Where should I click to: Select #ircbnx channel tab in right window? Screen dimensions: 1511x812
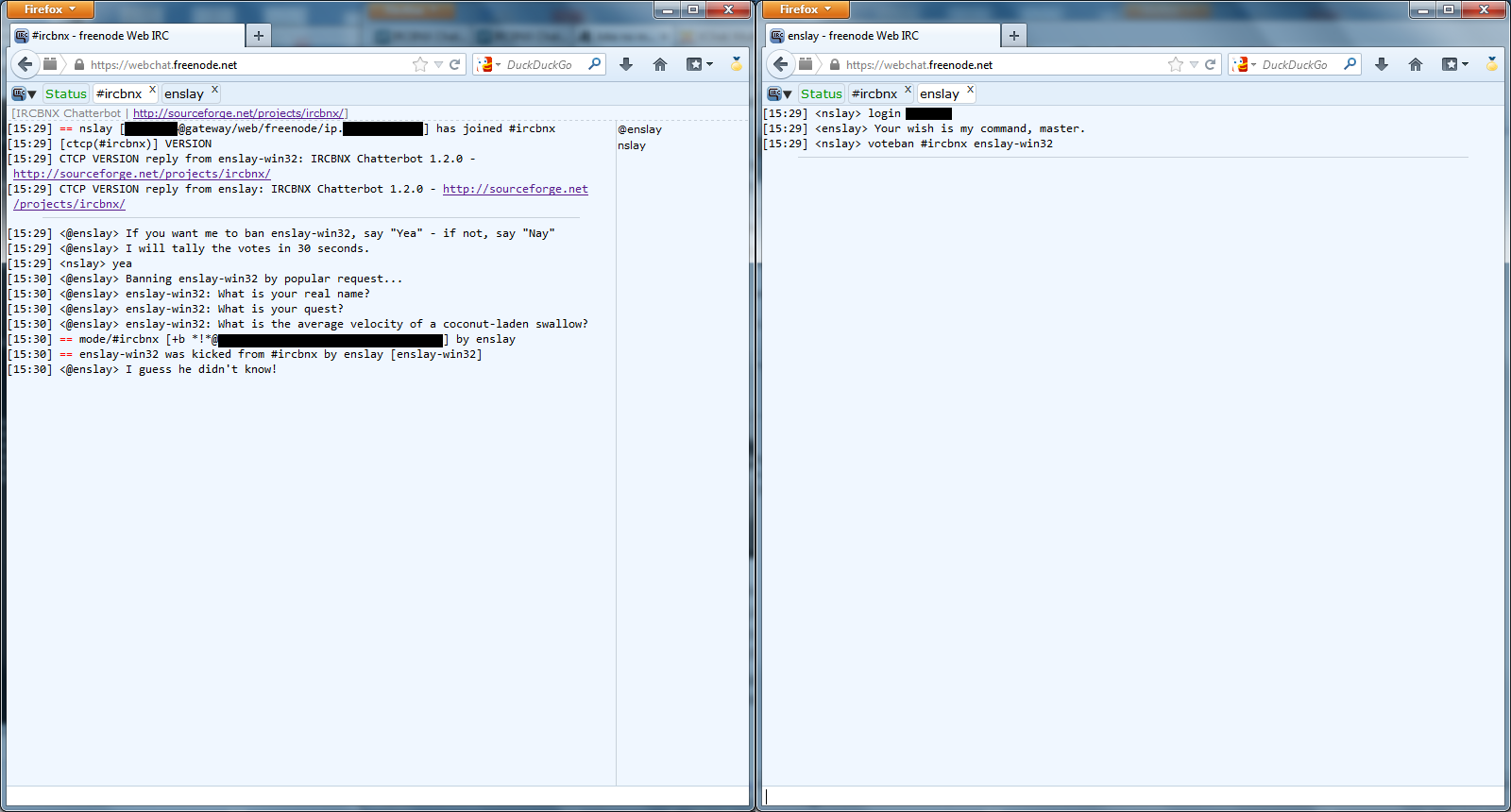[874, 93]
